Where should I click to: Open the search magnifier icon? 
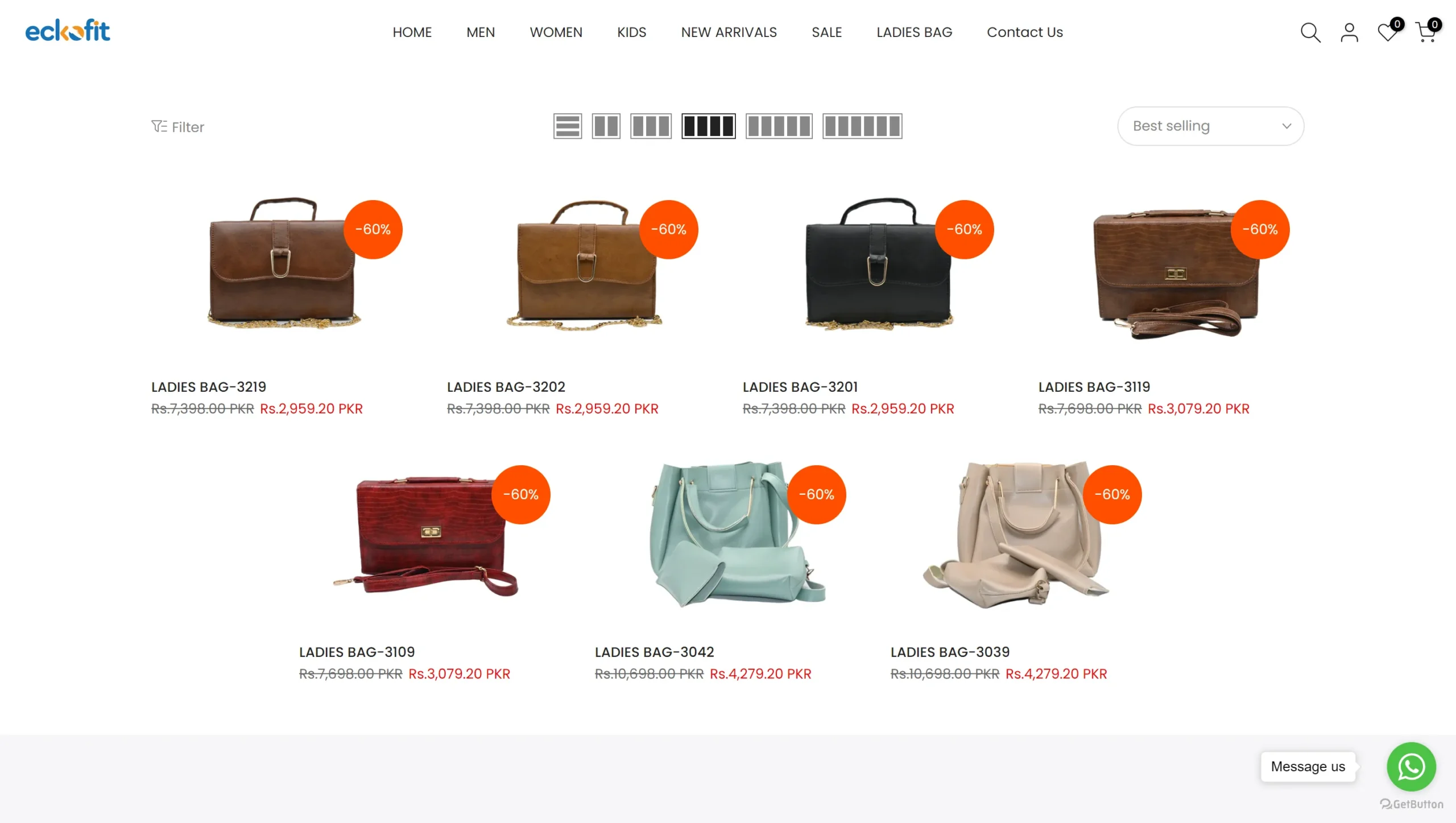pos(1310,32)
